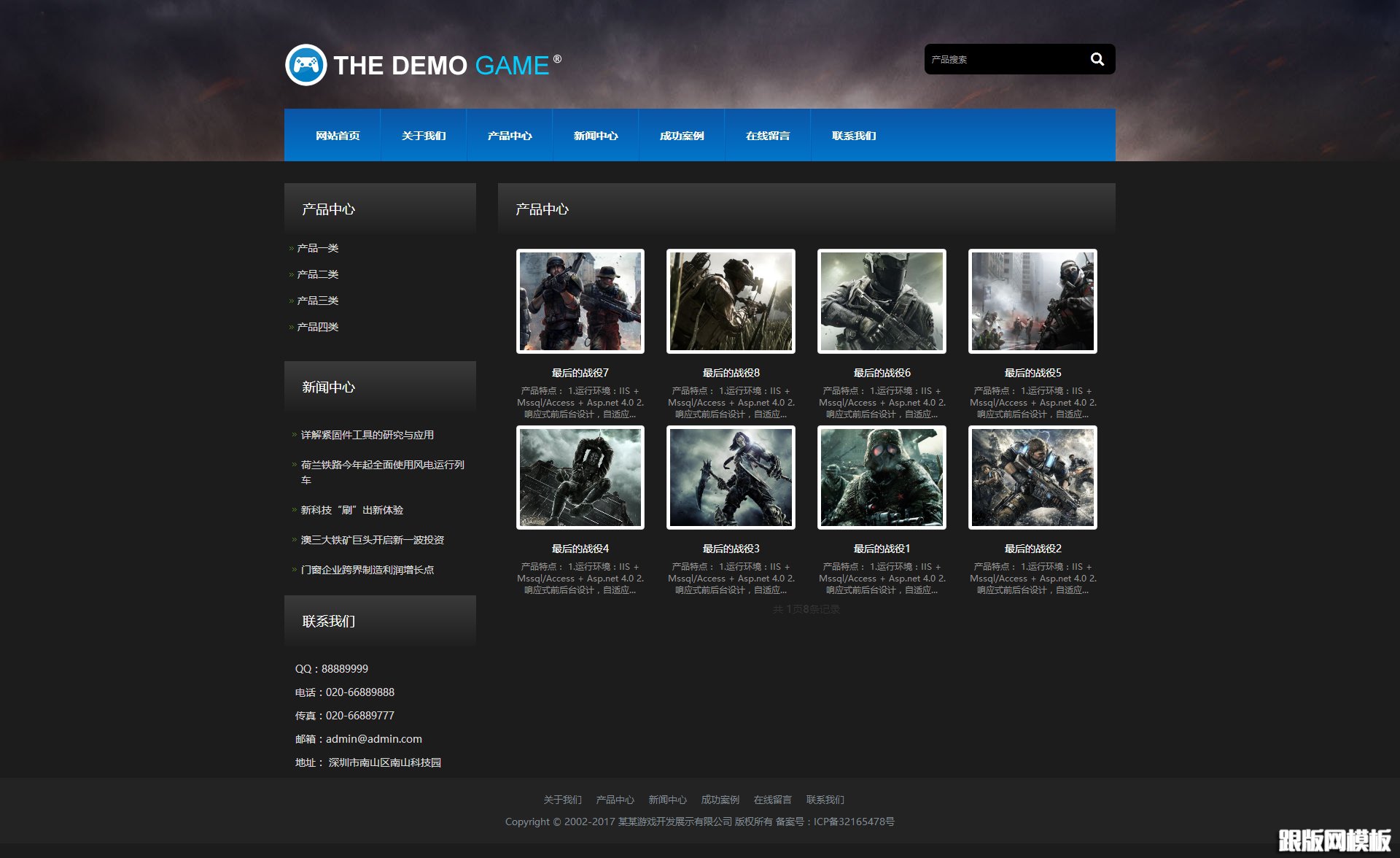Click the magnifying glass search icon
This screenshot has height=858, width=1400.
coord(1097,59)
